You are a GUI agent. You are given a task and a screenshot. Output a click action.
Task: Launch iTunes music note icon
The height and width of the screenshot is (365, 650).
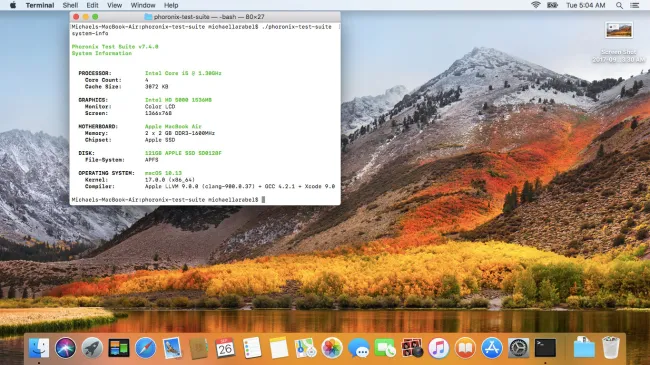coord(438,348)
